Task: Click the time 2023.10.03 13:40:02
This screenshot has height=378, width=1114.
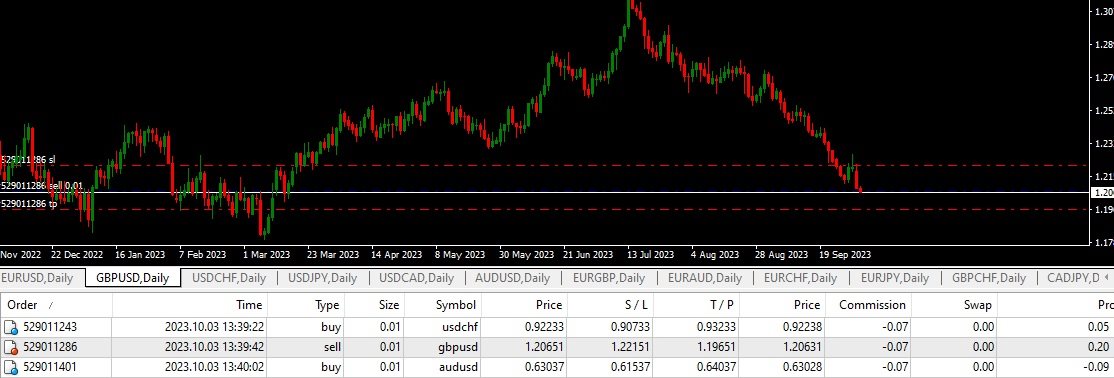Action: (214, 368)
